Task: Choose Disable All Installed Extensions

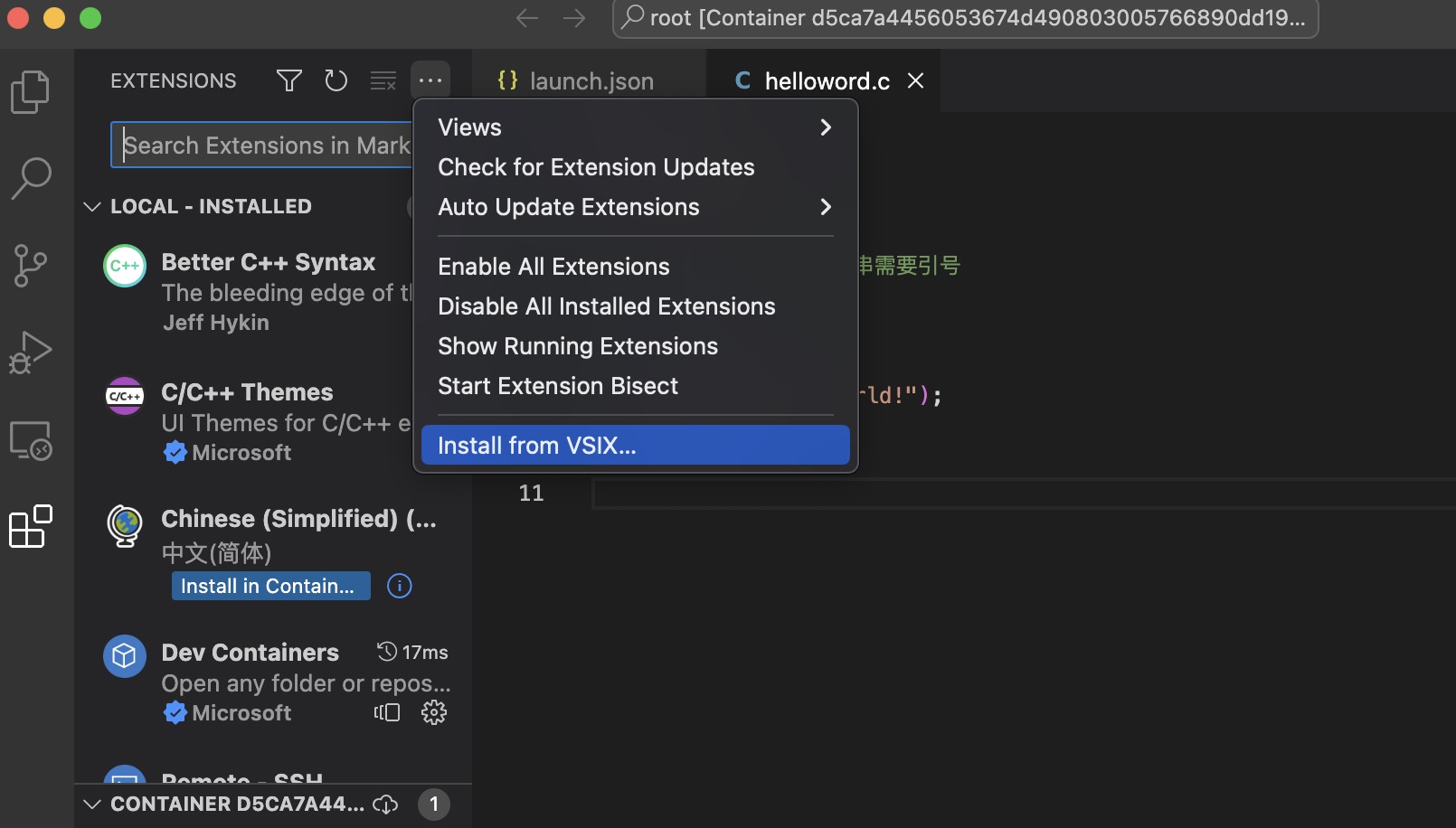Action: (x=606, y=306)
